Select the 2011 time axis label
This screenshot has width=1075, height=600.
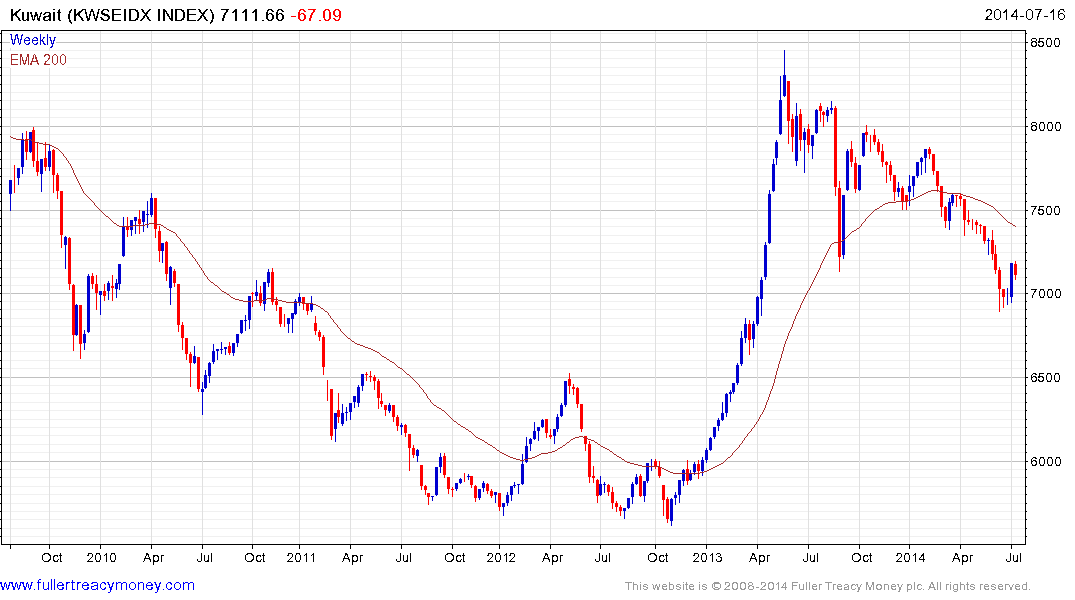click(301, 557)
